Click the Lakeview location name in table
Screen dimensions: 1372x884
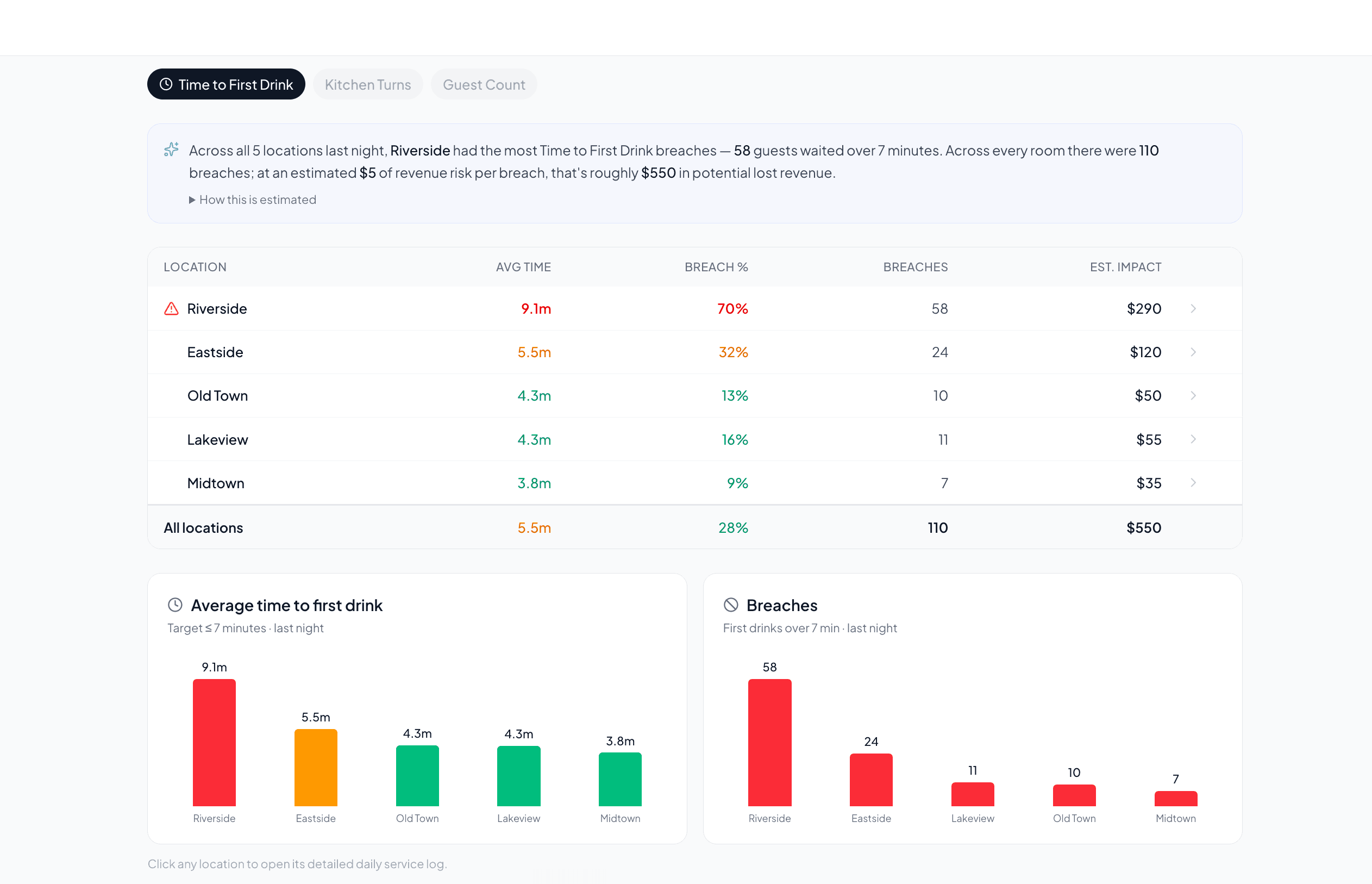(x=217, y=440)
